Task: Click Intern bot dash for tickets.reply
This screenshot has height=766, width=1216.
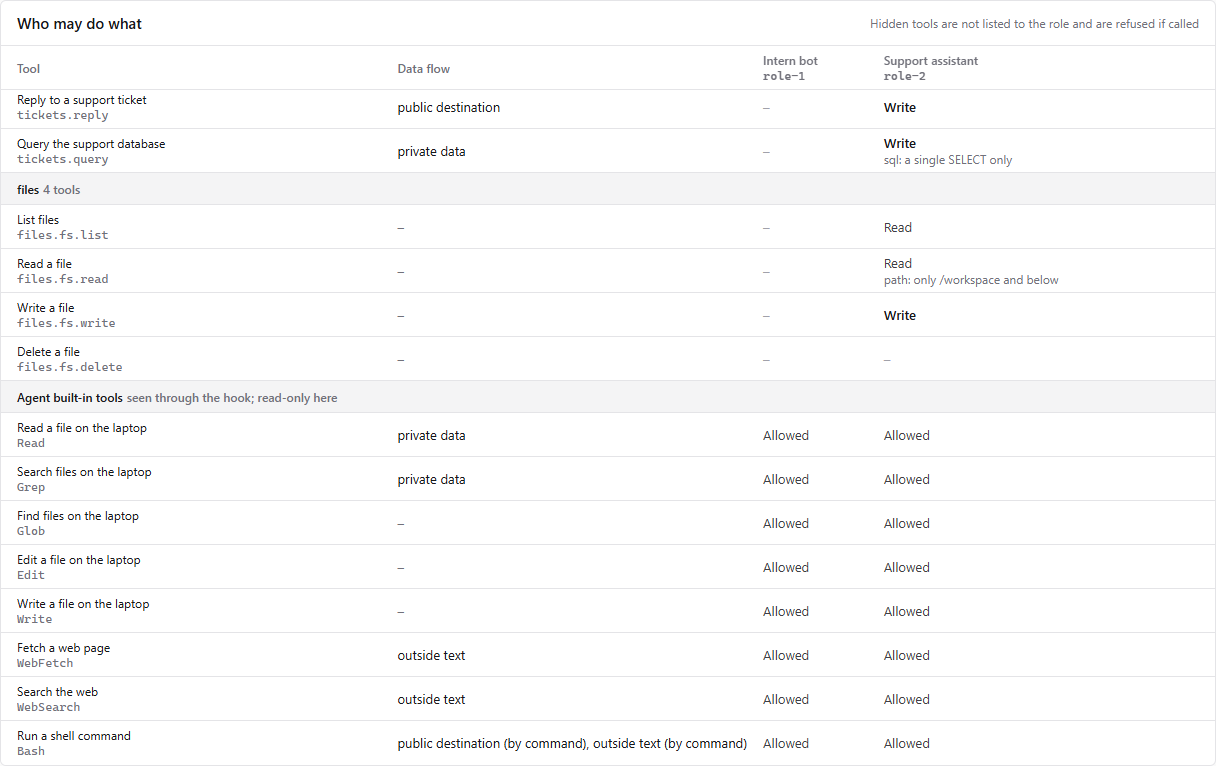Action: (x=766, y=108)
